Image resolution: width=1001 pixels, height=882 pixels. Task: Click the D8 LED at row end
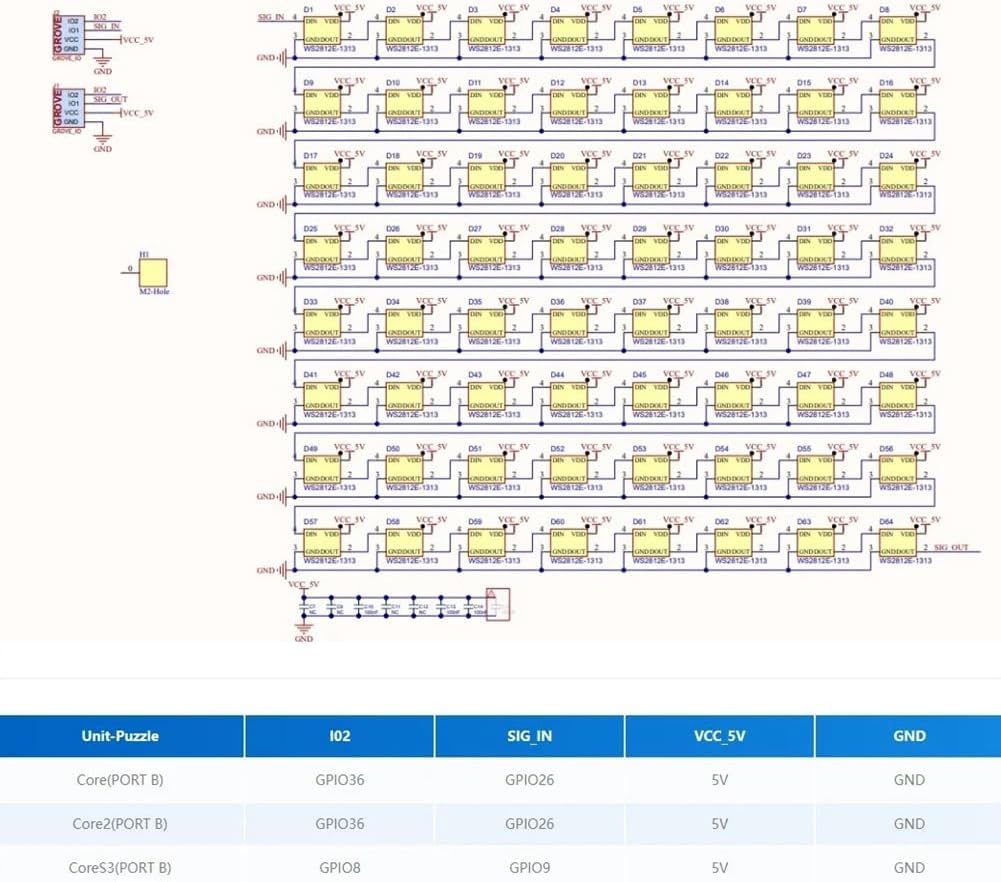(897, 30)
